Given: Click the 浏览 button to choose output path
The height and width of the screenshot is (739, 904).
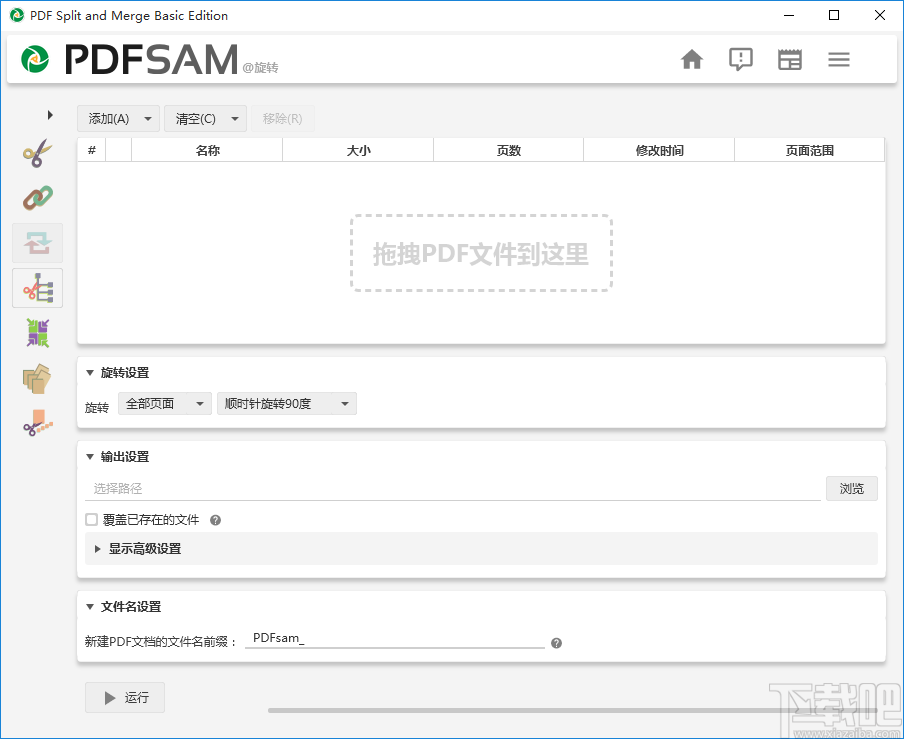Looking at the screenshot, I should click(x=851, y=488).
